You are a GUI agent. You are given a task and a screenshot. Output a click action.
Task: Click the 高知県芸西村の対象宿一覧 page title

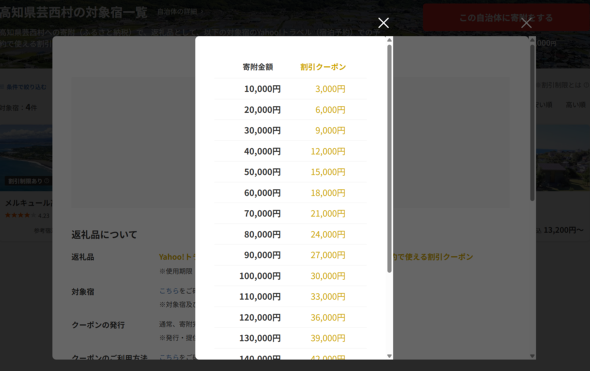(73, 13)
